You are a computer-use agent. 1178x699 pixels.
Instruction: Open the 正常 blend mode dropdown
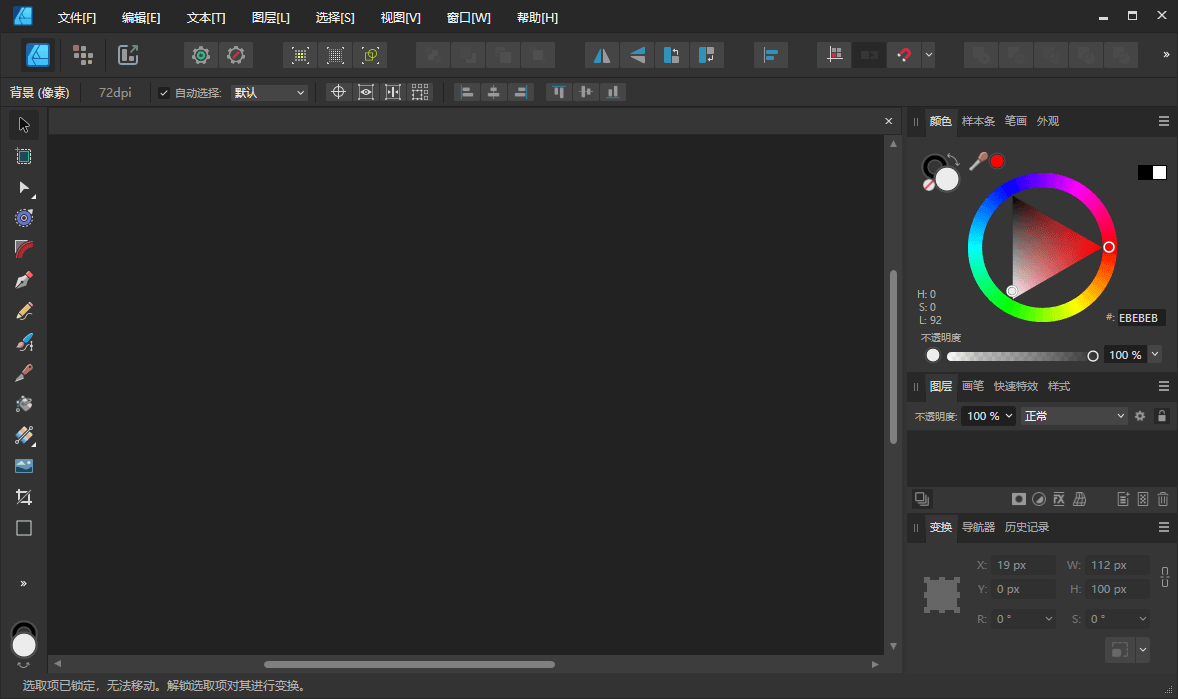click(x=1074, y=415)
